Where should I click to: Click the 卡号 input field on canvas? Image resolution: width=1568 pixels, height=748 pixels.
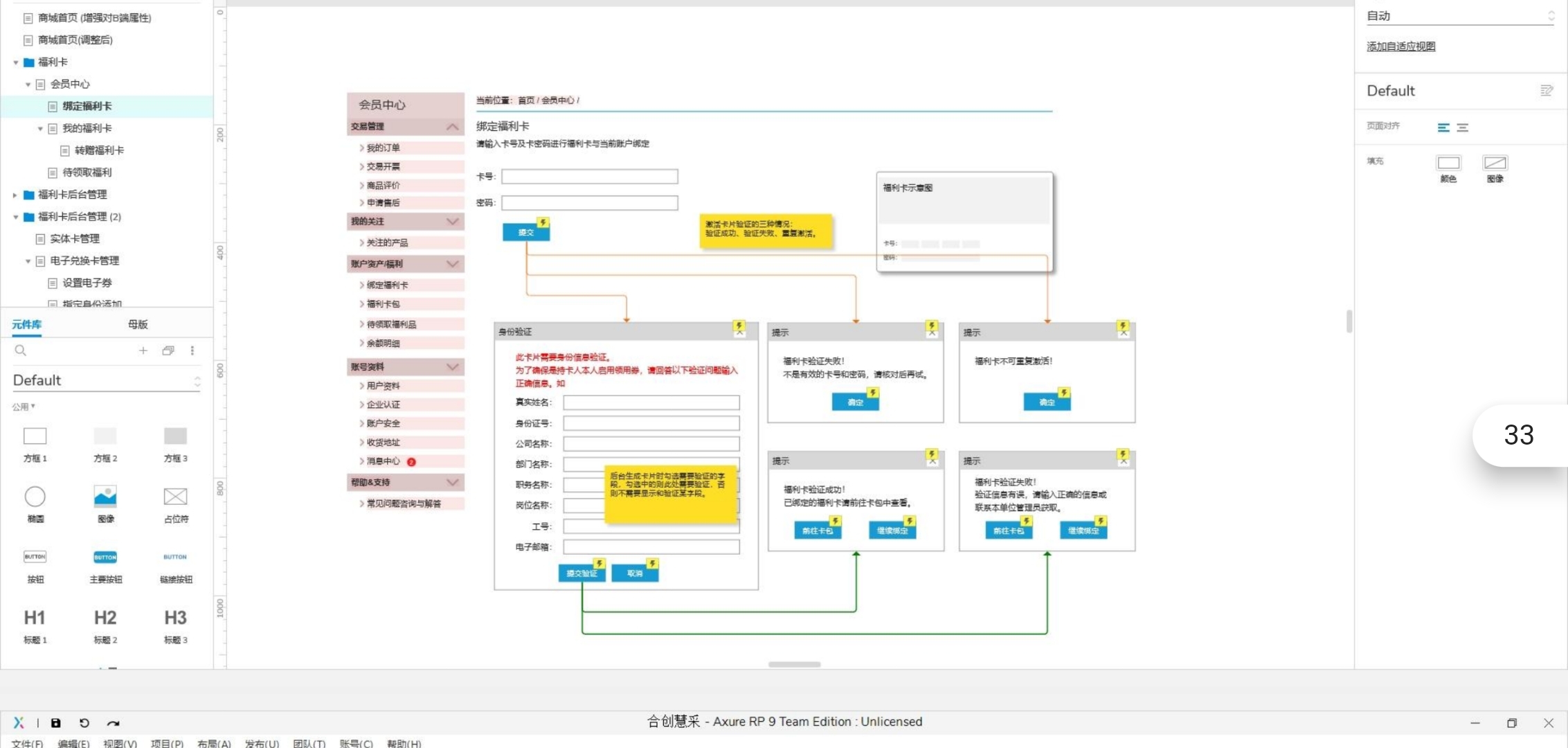[590, 177]
